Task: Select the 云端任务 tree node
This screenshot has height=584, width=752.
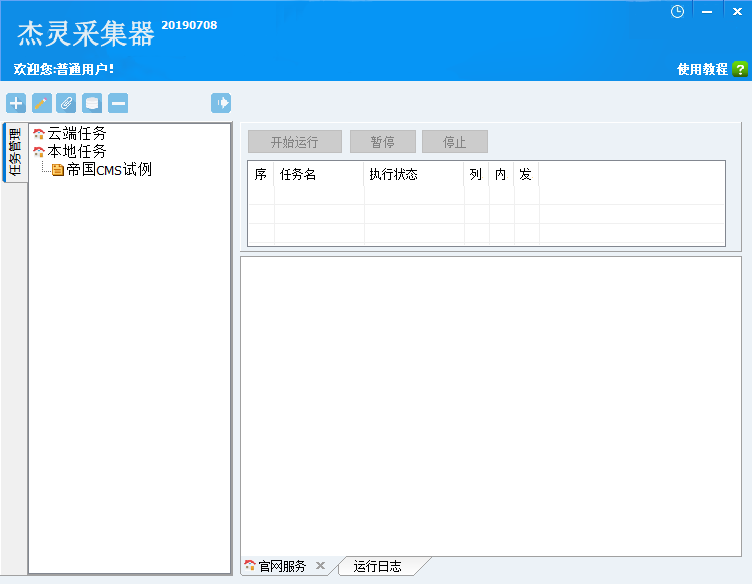Action: (77, 133)
